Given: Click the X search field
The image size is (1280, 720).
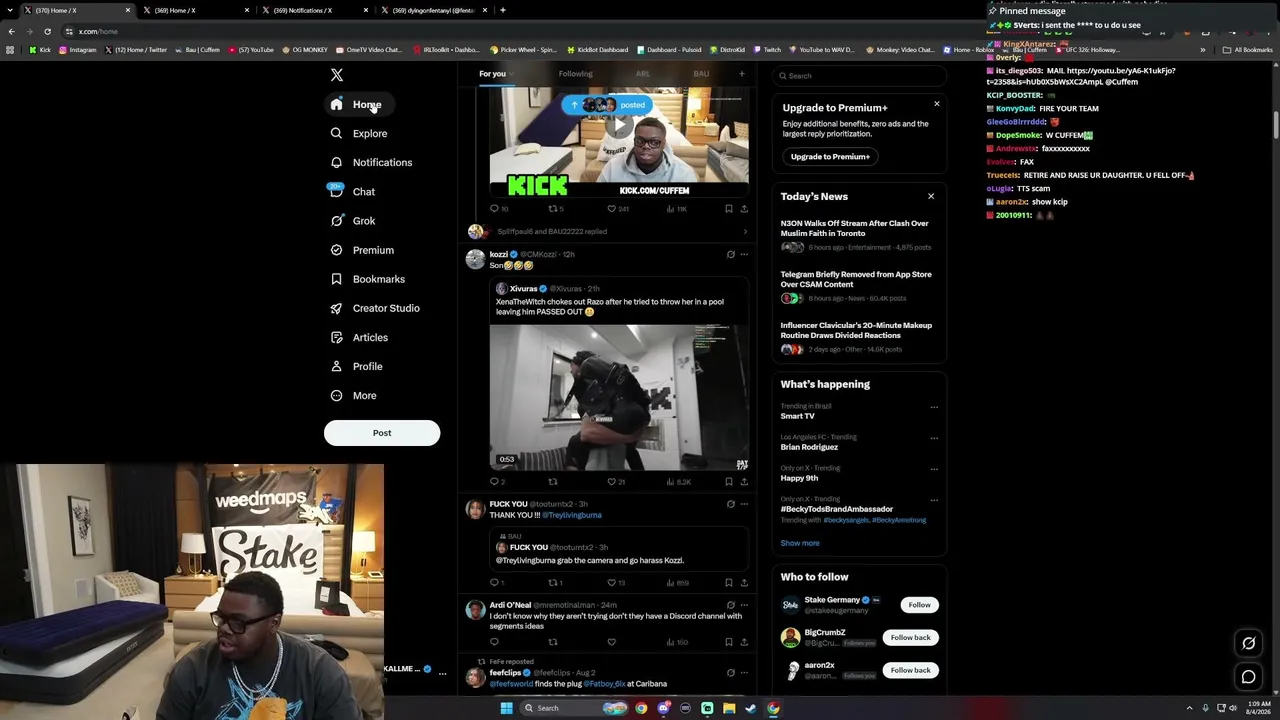Looking at the screenshot, I should [x=859, y=76].
